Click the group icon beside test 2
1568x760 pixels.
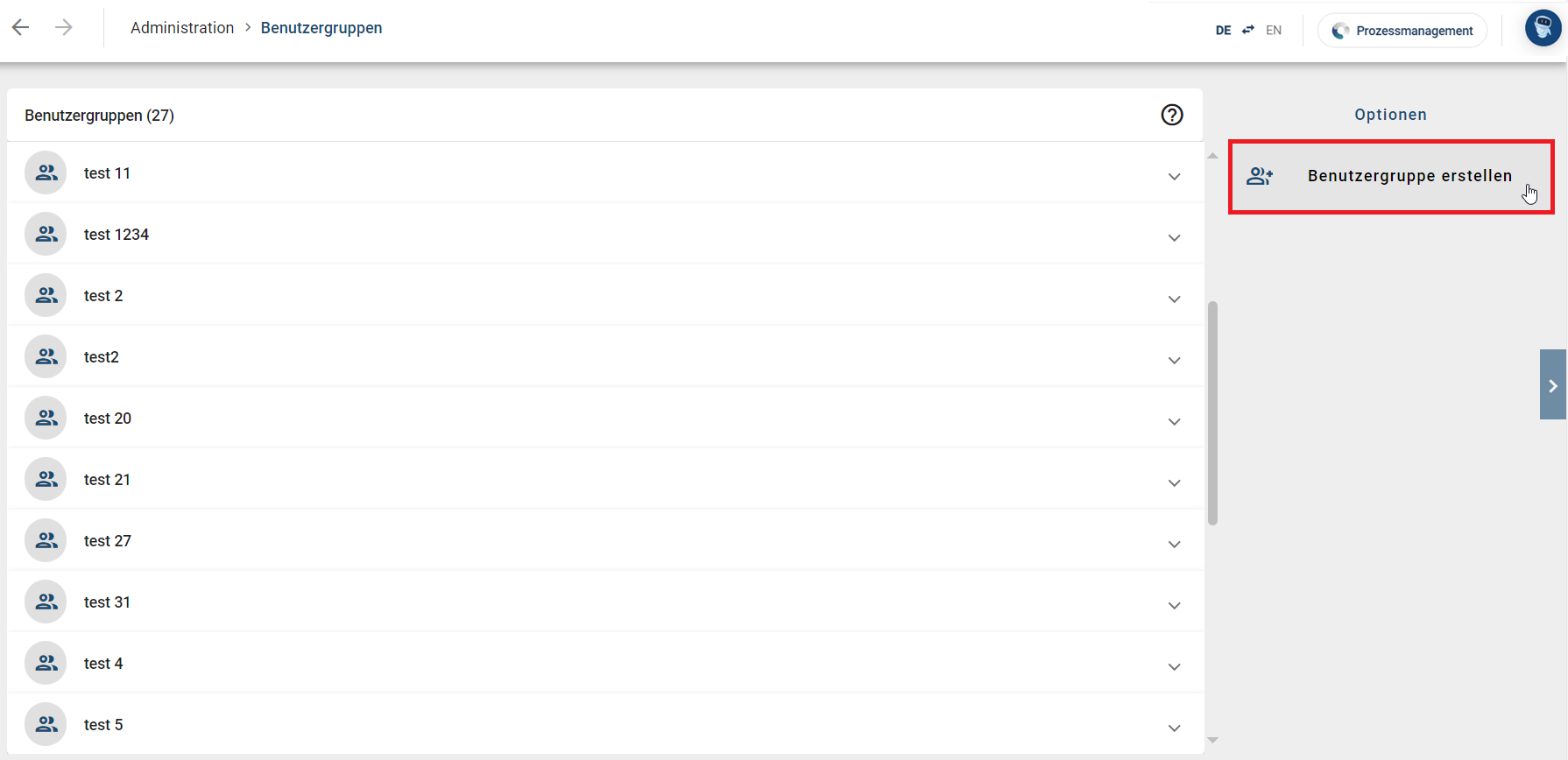coord(46,295)
